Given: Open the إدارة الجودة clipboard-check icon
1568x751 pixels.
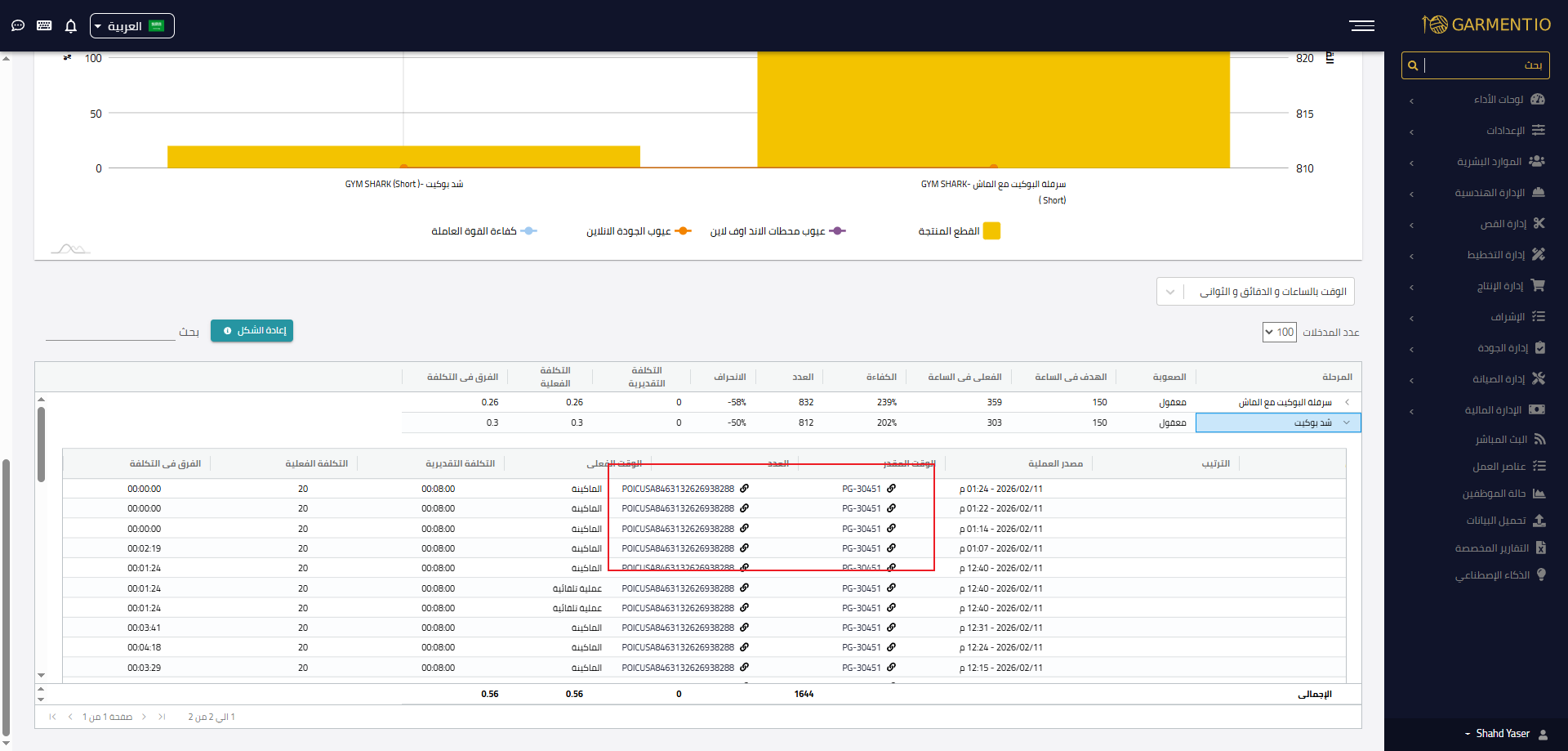Looking at the screenshot, I should click(x=1539, y=348).
